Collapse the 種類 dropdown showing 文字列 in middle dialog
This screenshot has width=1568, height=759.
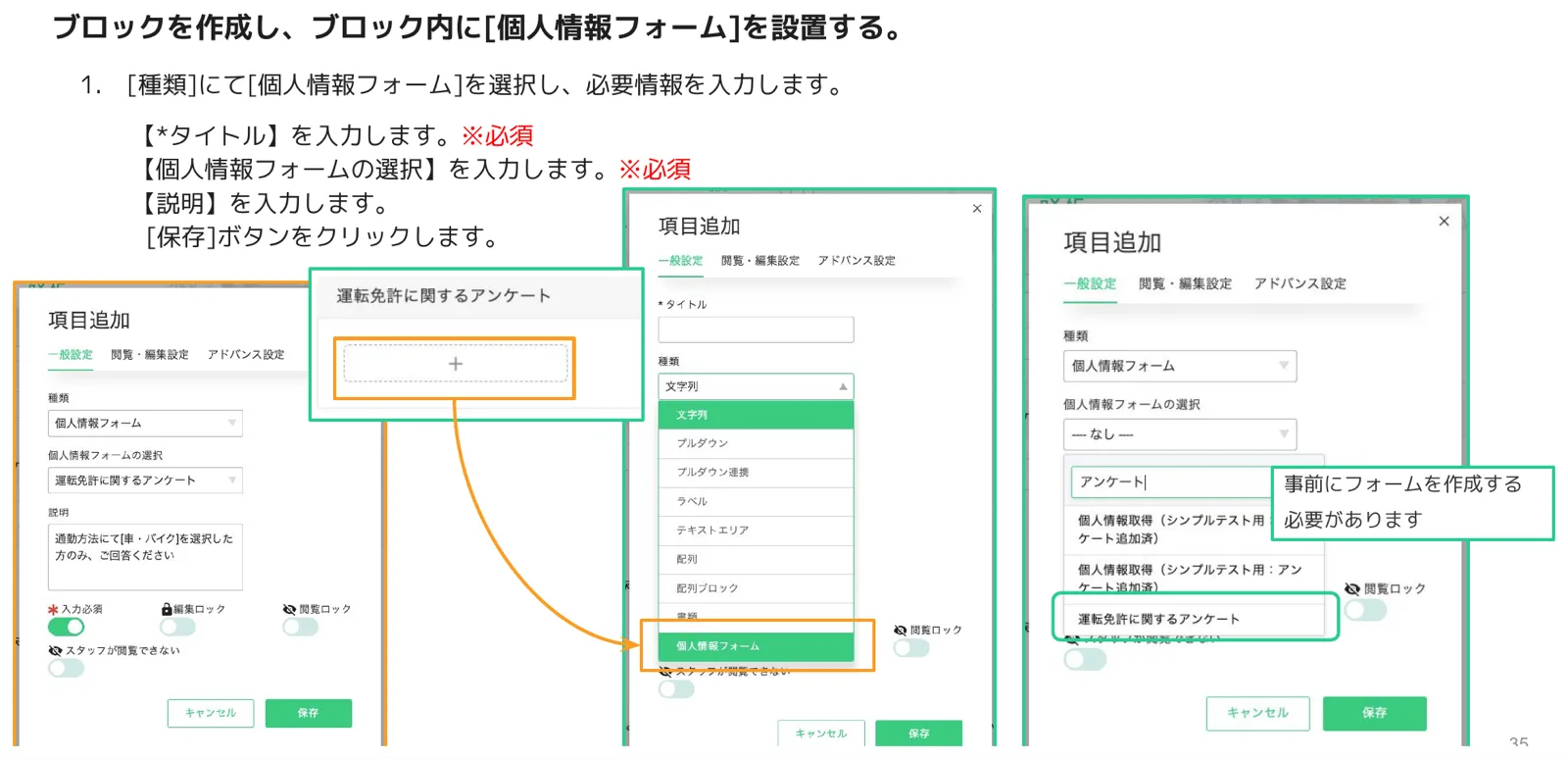(x=756, y=386)
